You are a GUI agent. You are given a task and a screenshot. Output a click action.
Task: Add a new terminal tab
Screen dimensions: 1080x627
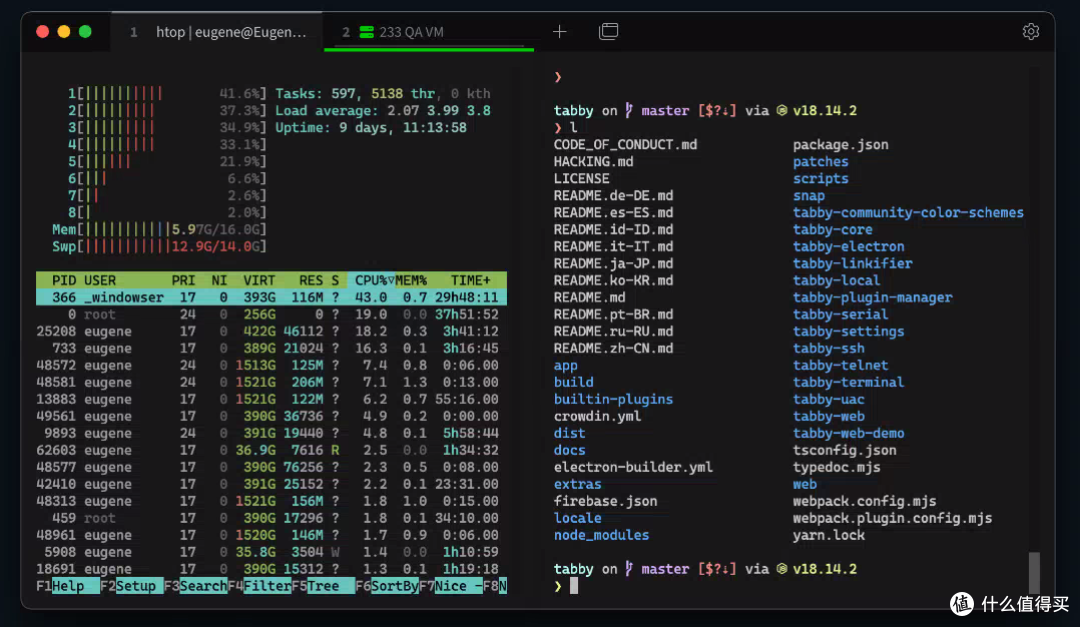[559, 32]
